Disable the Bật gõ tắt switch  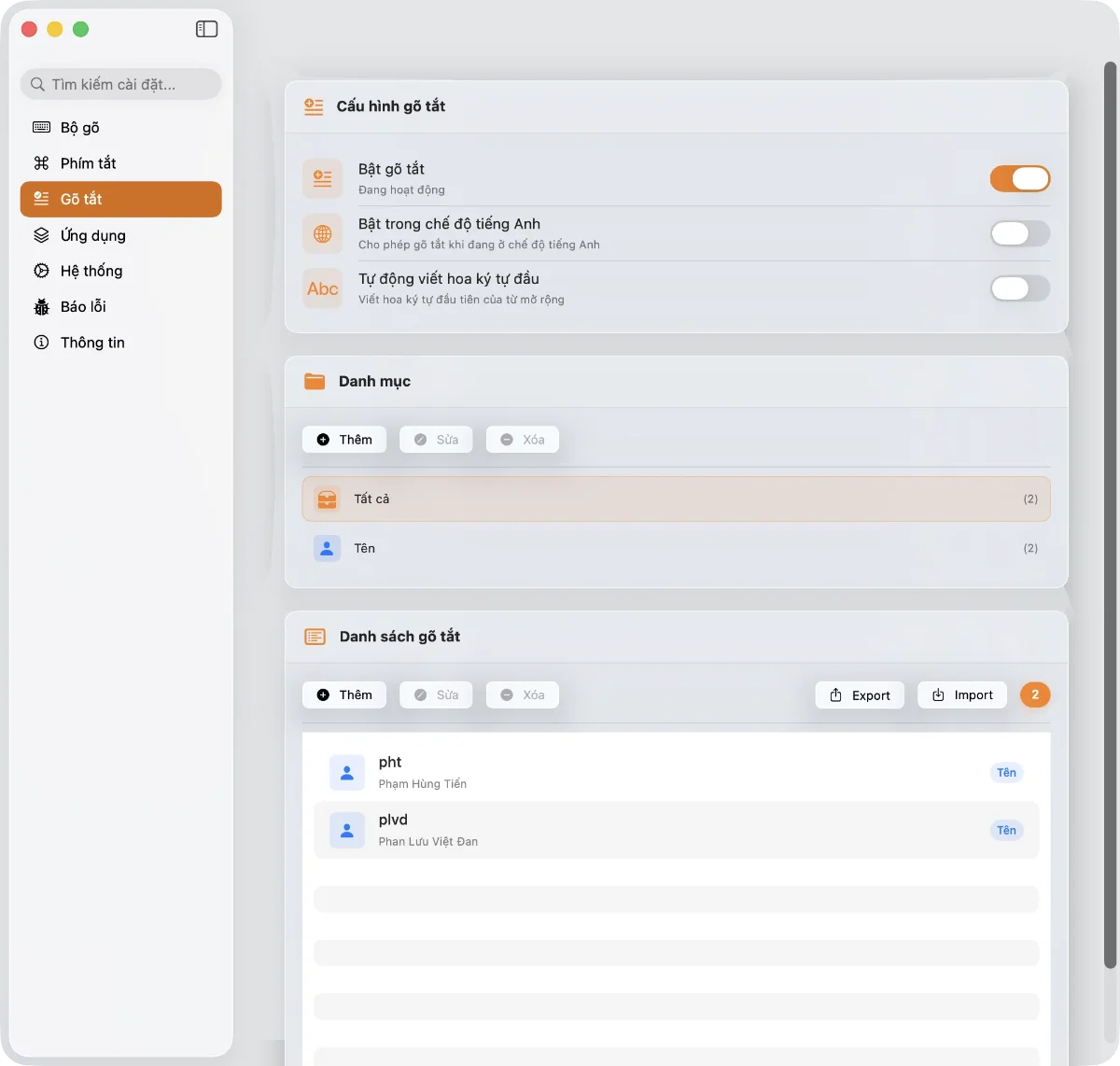[x=1019, y=178]
